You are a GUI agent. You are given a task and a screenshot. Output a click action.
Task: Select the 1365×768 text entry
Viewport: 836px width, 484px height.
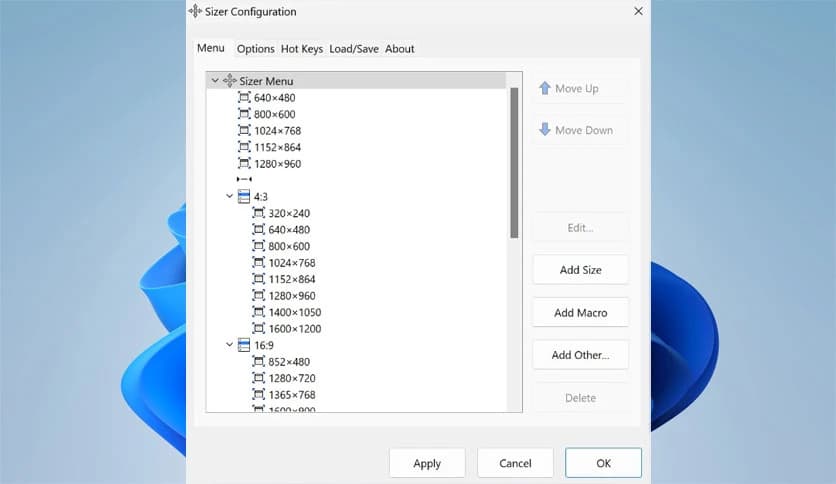292,395
